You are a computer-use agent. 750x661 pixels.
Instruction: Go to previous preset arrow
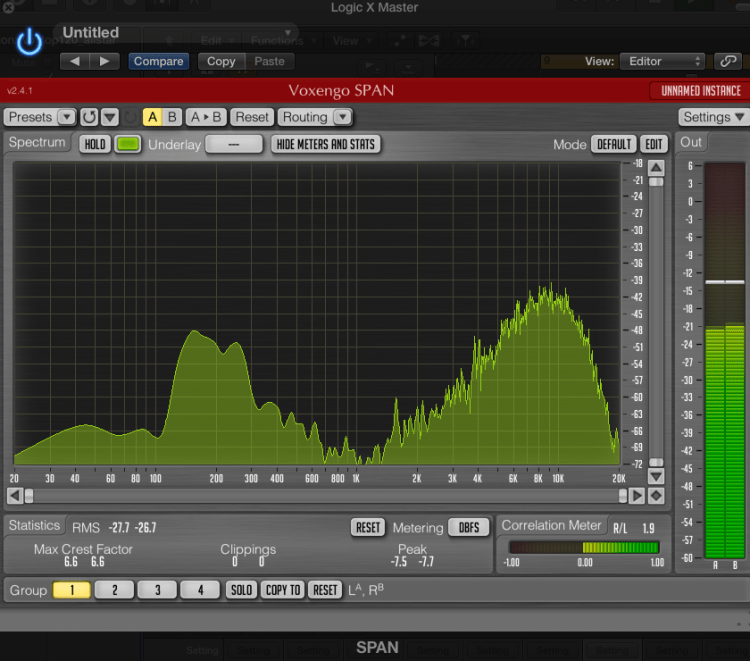pos(75,61)
